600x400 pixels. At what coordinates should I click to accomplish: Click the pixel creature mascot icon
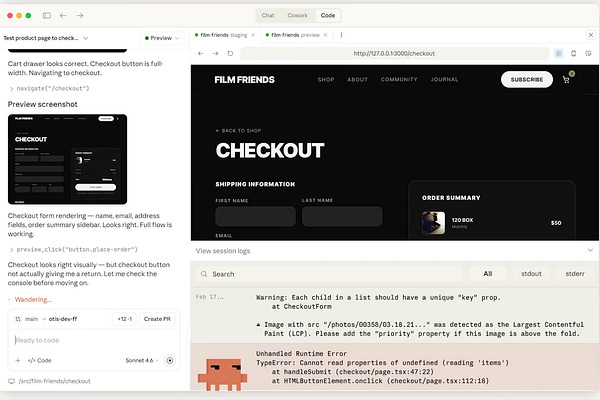pos(222,374)
